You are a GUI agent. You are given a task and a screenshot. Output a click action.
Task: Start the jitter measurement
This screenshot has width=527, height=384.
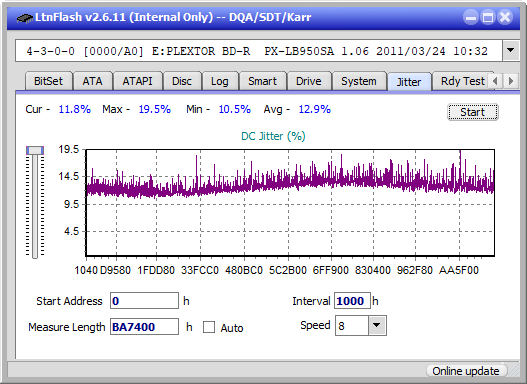(473, 112)
